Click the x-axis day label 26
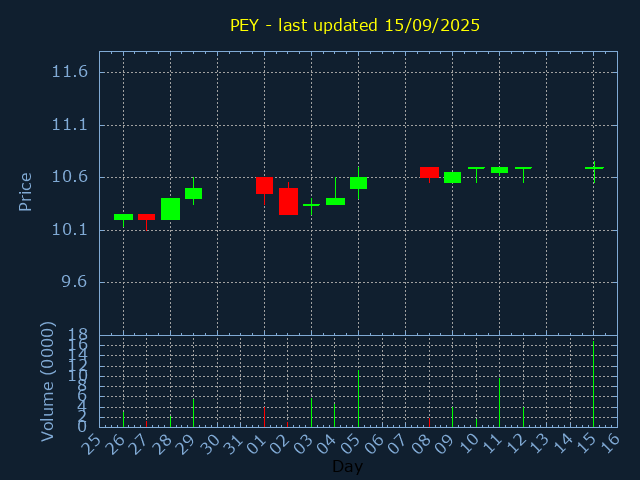 [x=114, y=444]
